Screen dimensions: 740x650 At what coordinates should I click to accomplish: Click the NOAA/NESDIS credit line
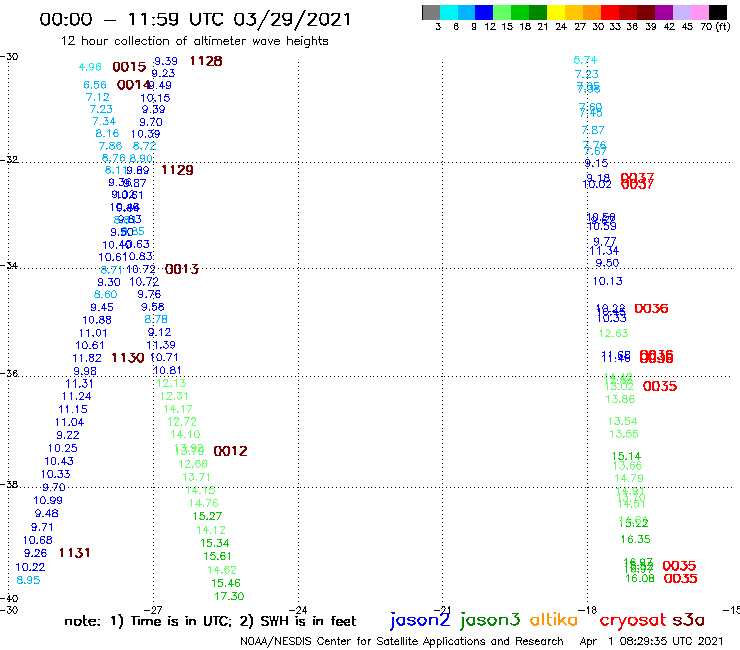tap(402, 641)
